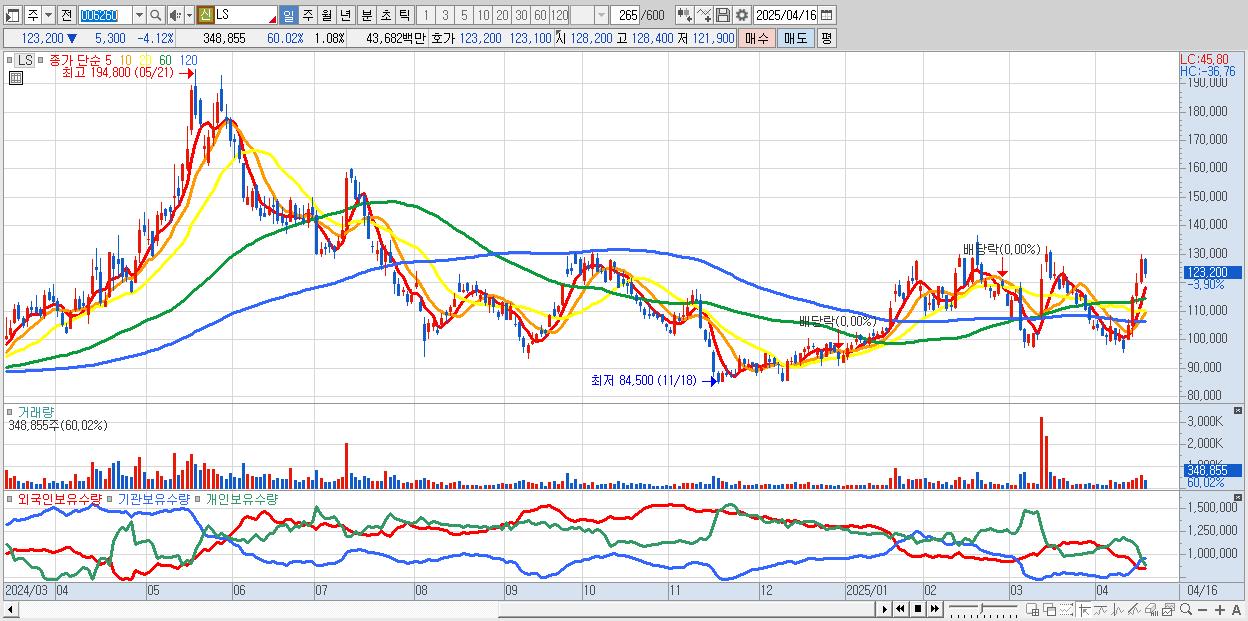Screen dimensions: 1248x621
Task: Click the fast-forward button on bottom toolbar
Action: click(x=934, y=609)
